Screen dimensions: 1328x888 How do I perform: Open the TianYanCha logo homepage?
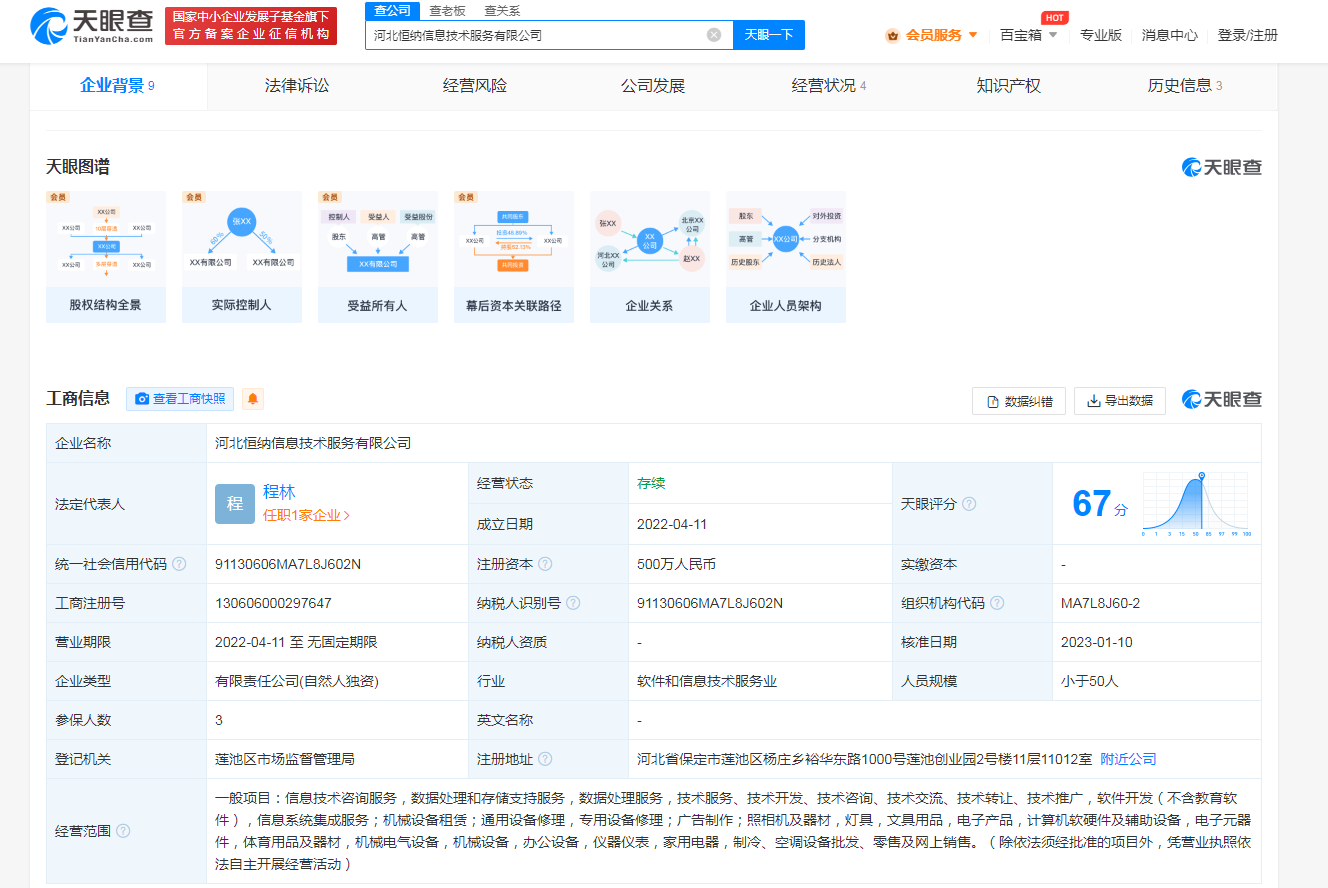pyautogui.click(x=92, y=26)
